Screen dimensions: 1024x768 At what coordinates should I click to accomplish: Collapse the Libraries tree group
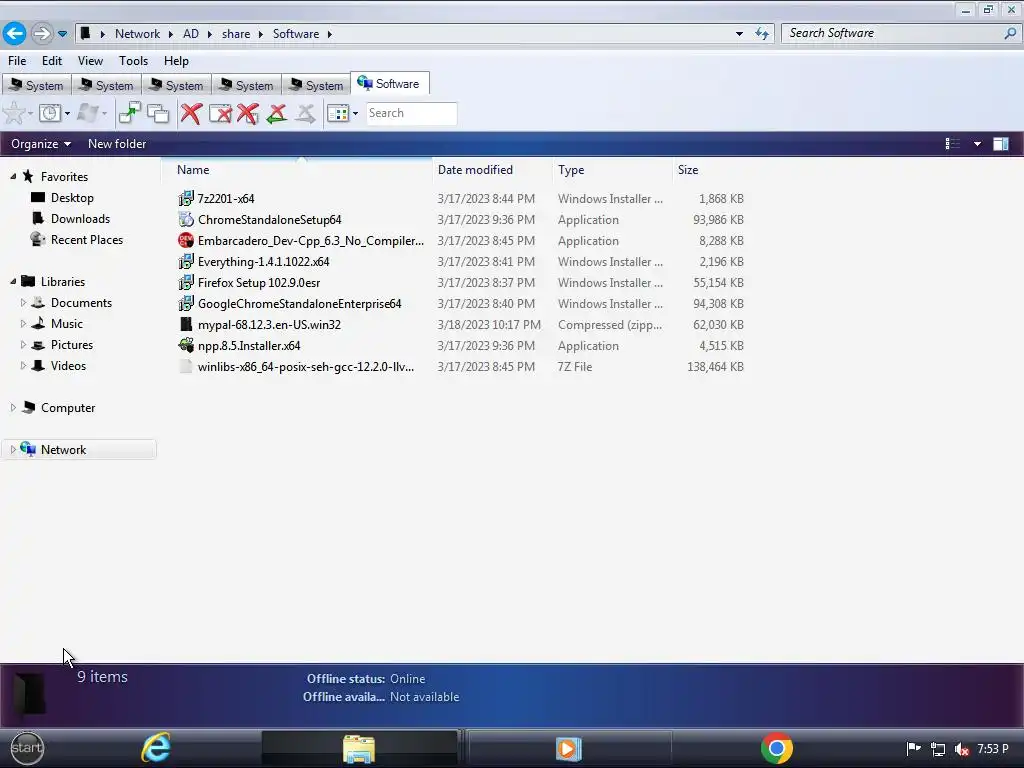point(14,281)
